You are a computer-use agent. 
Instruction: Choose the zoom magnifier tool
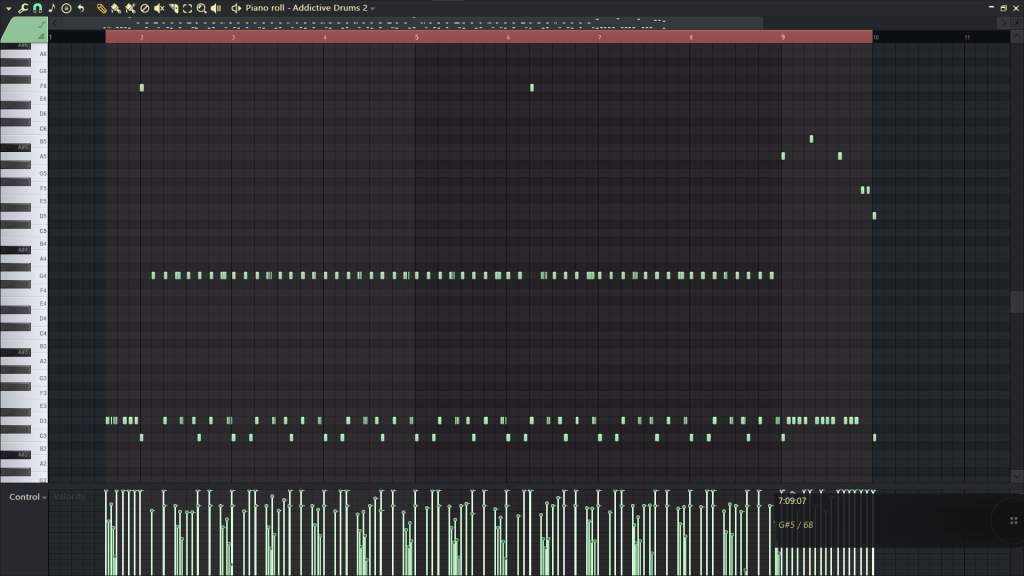point(201,8)
